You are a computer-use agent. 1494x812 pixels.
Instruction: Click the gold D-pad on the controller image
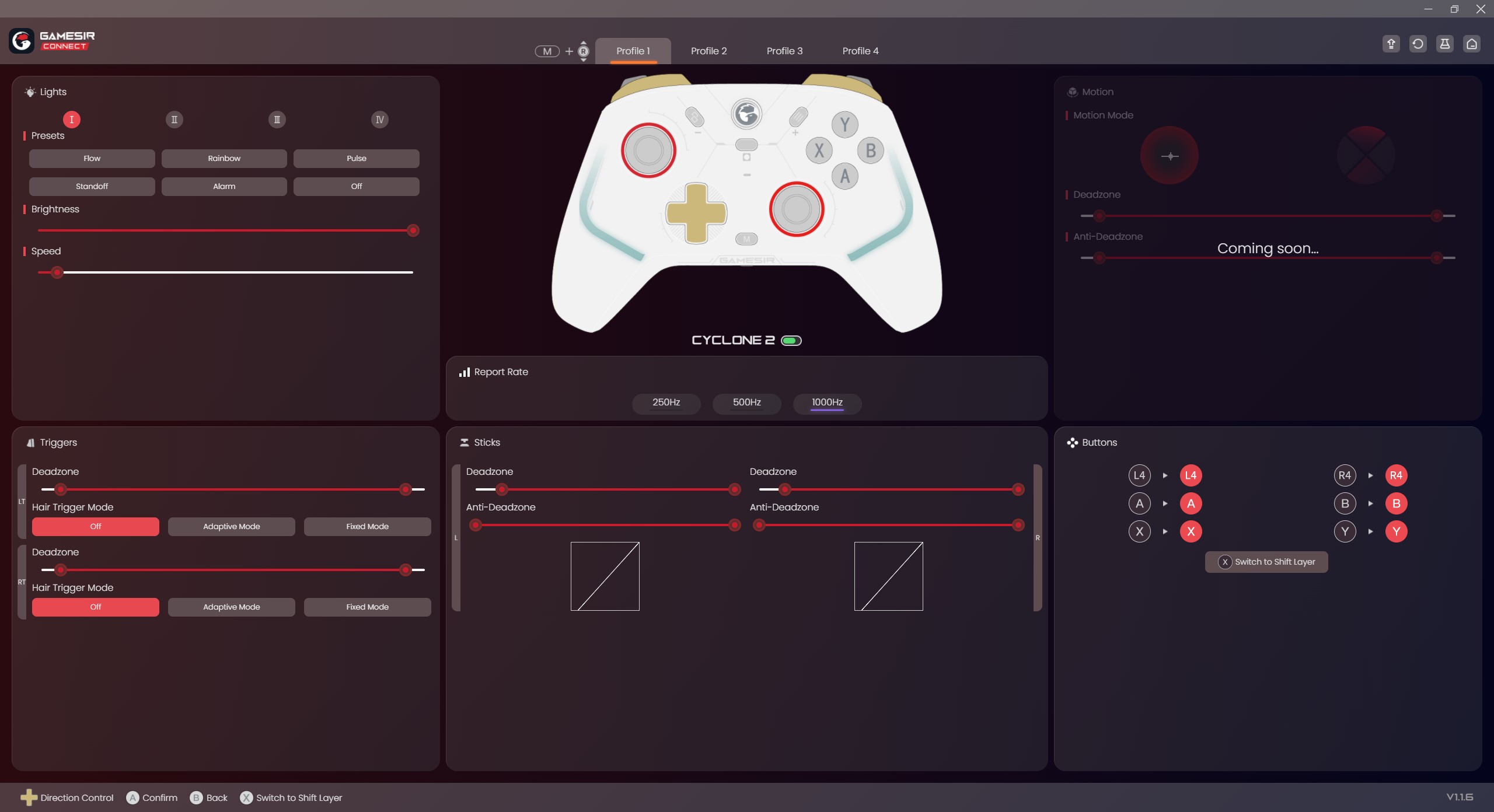696,212
